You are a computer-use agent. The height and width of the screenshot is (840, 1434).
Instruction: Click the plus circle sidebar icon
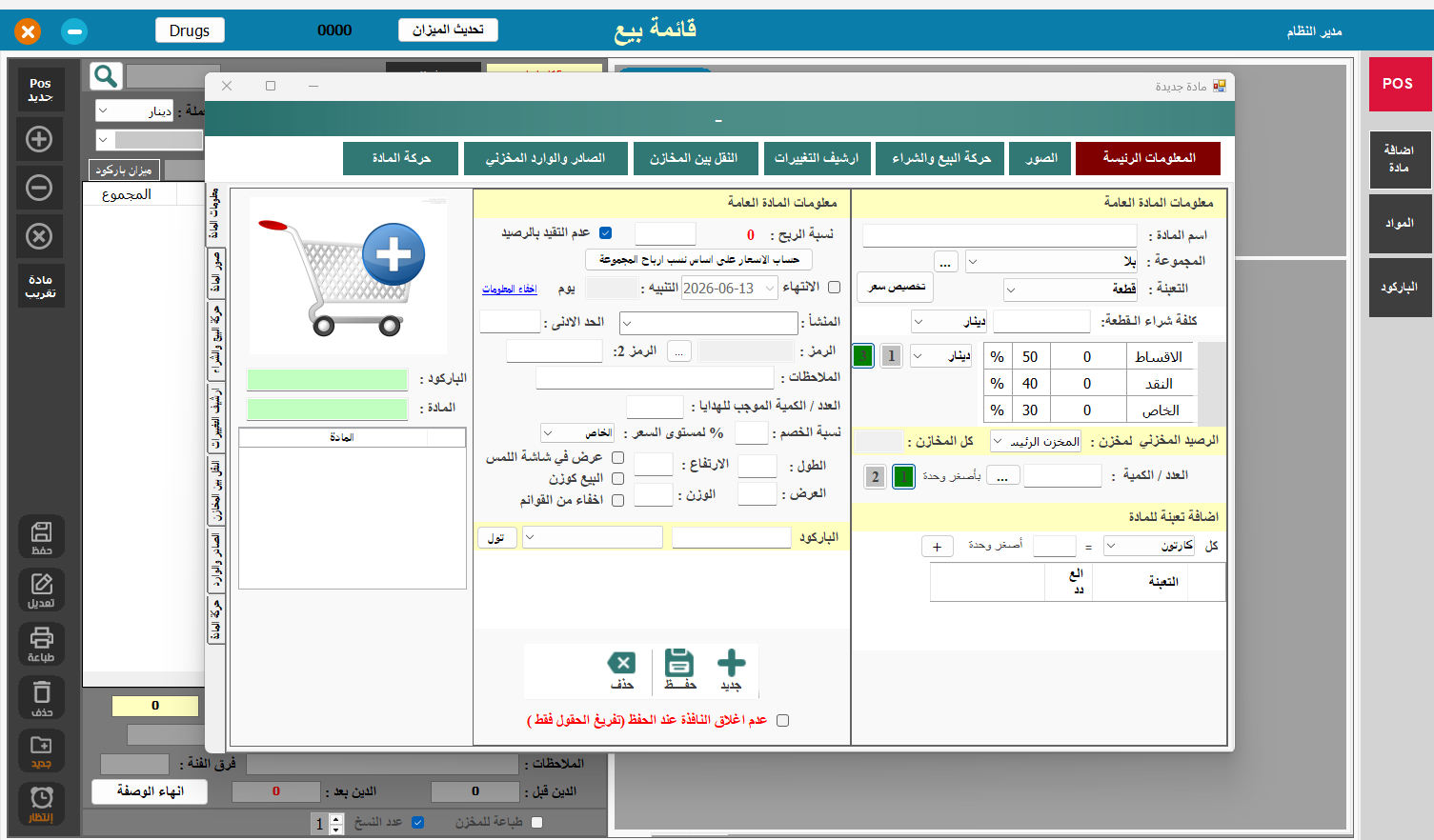click(x=39, y=139)
